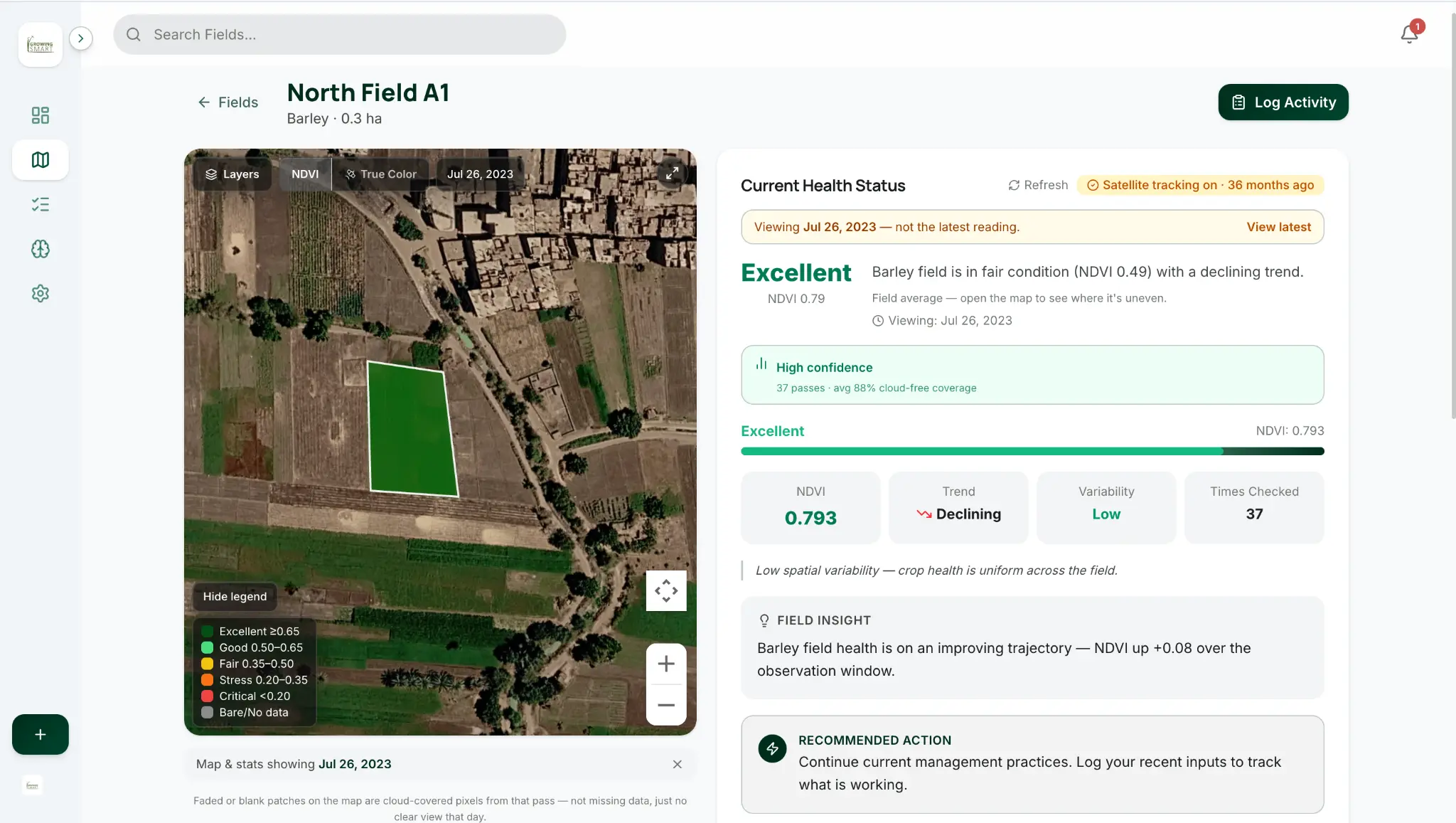The height and width of the screenshot is (823, 1456).
Task: Hide the map legend
Action: pyautogui.click(x=235, y=597)
